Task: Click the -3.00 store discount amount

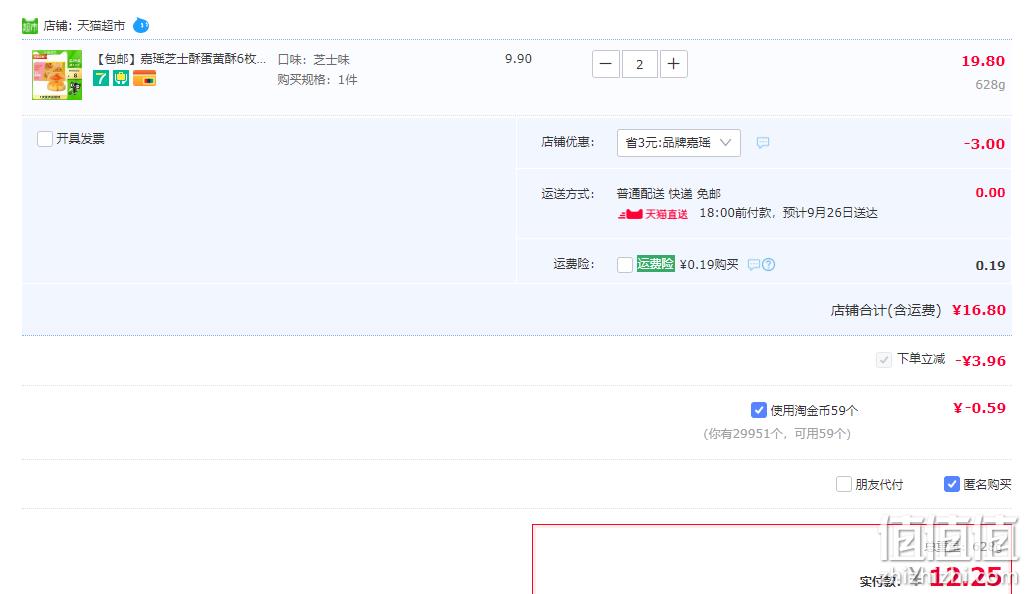Action: [984, 144]
